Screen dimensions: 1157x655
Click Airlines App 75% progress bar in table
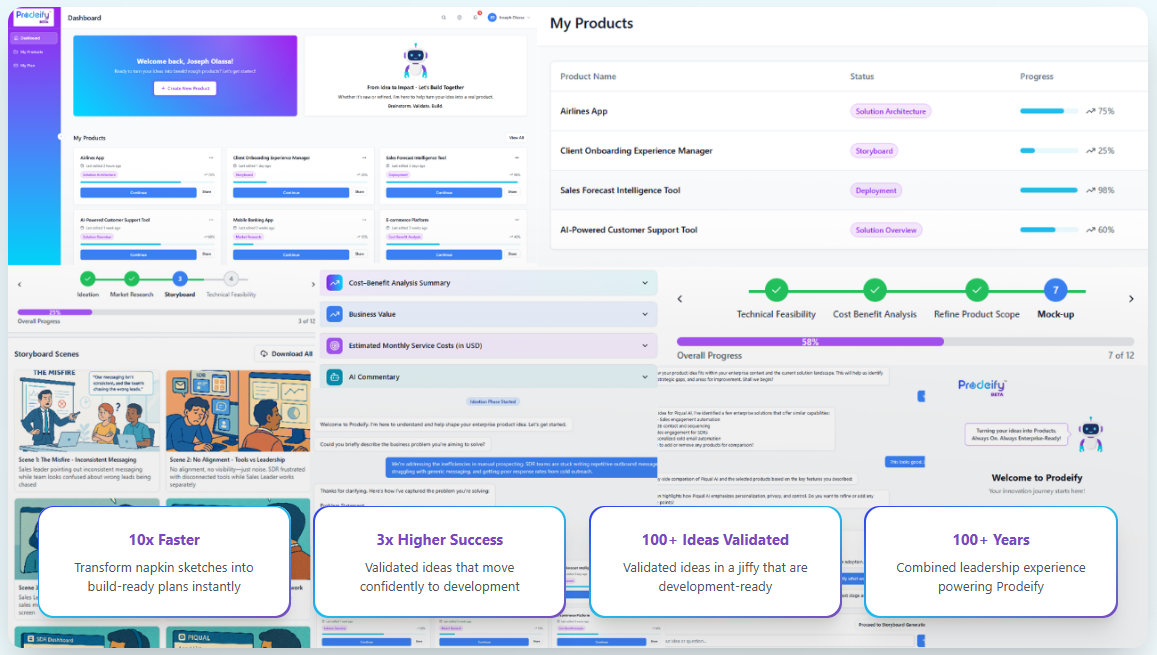[x=1049, y=111]
